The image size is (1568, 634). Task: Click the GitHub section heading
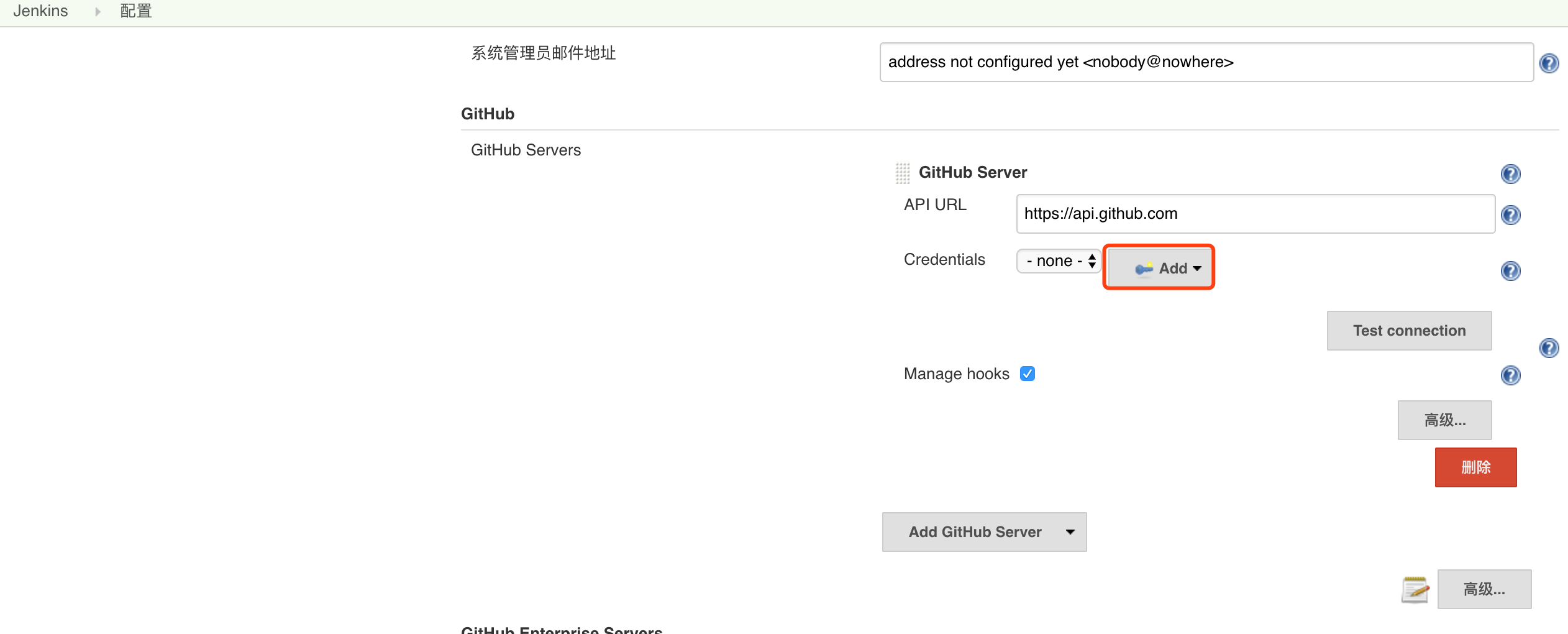488,114
